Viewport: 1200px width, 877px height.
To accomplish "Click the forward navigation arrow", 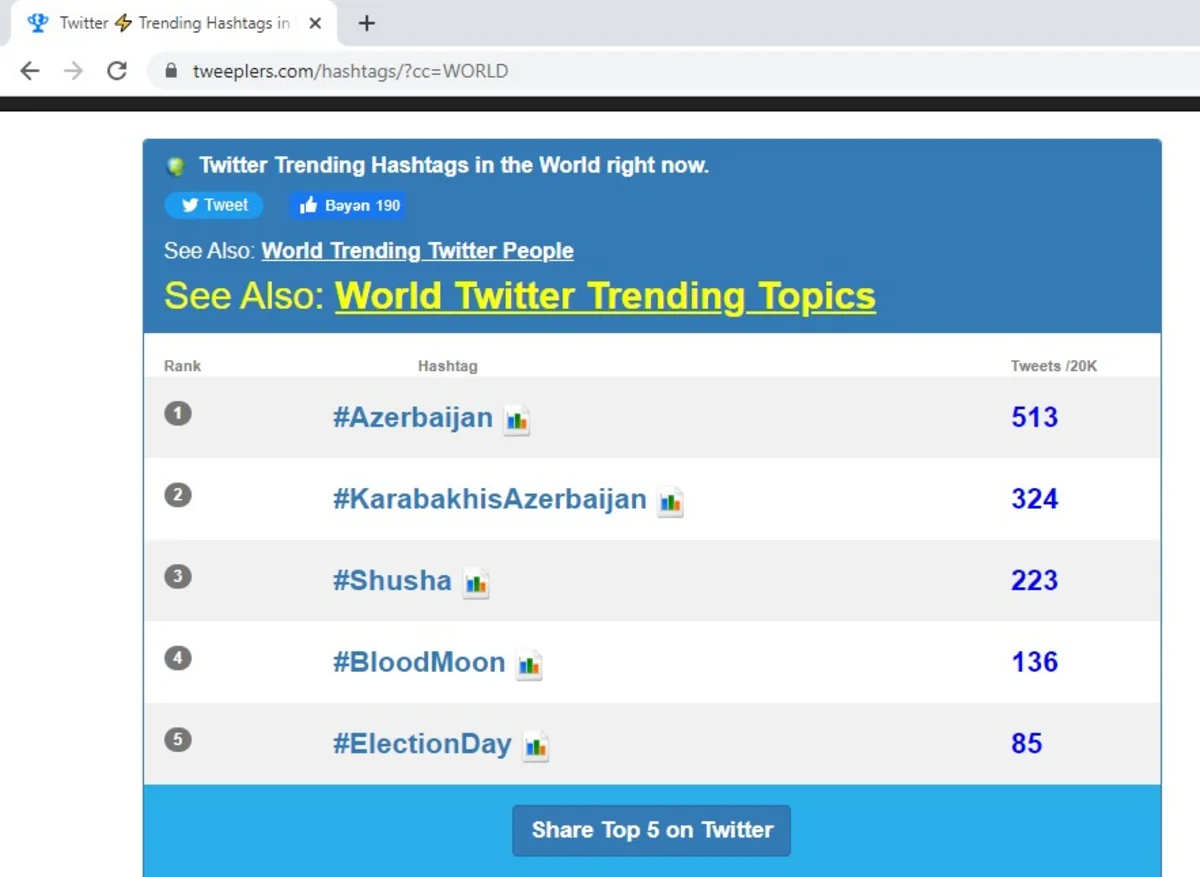I will coord(72,71).
